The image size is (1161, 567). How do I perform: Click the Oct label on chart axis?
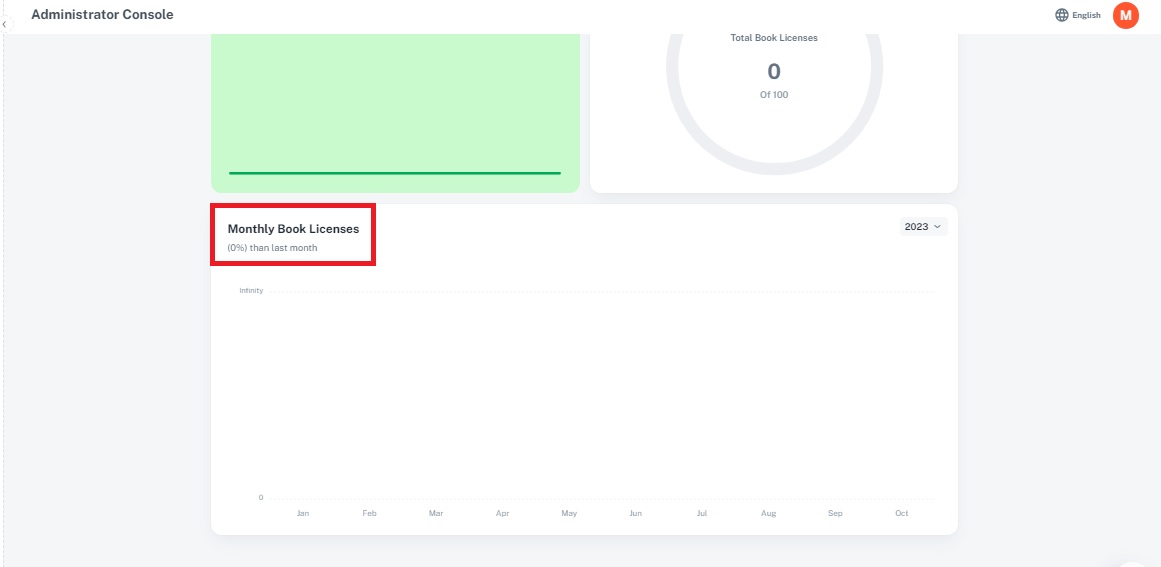(901, 513)
